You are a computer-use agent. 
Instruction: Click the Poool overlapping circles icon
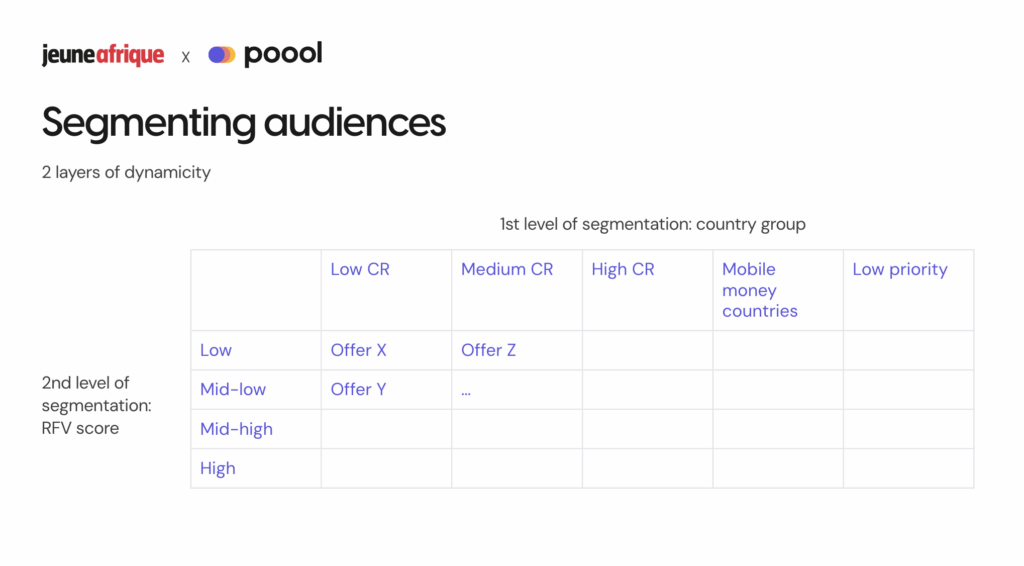[x=221, y=55]
